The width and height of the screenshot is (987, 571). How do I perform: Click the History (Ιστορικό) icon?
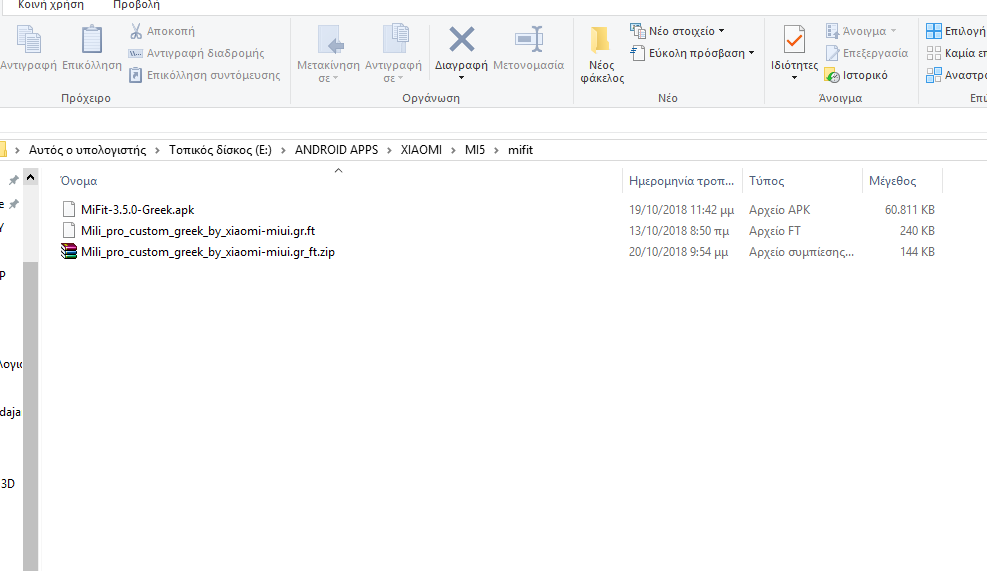[x=832, y=75]
